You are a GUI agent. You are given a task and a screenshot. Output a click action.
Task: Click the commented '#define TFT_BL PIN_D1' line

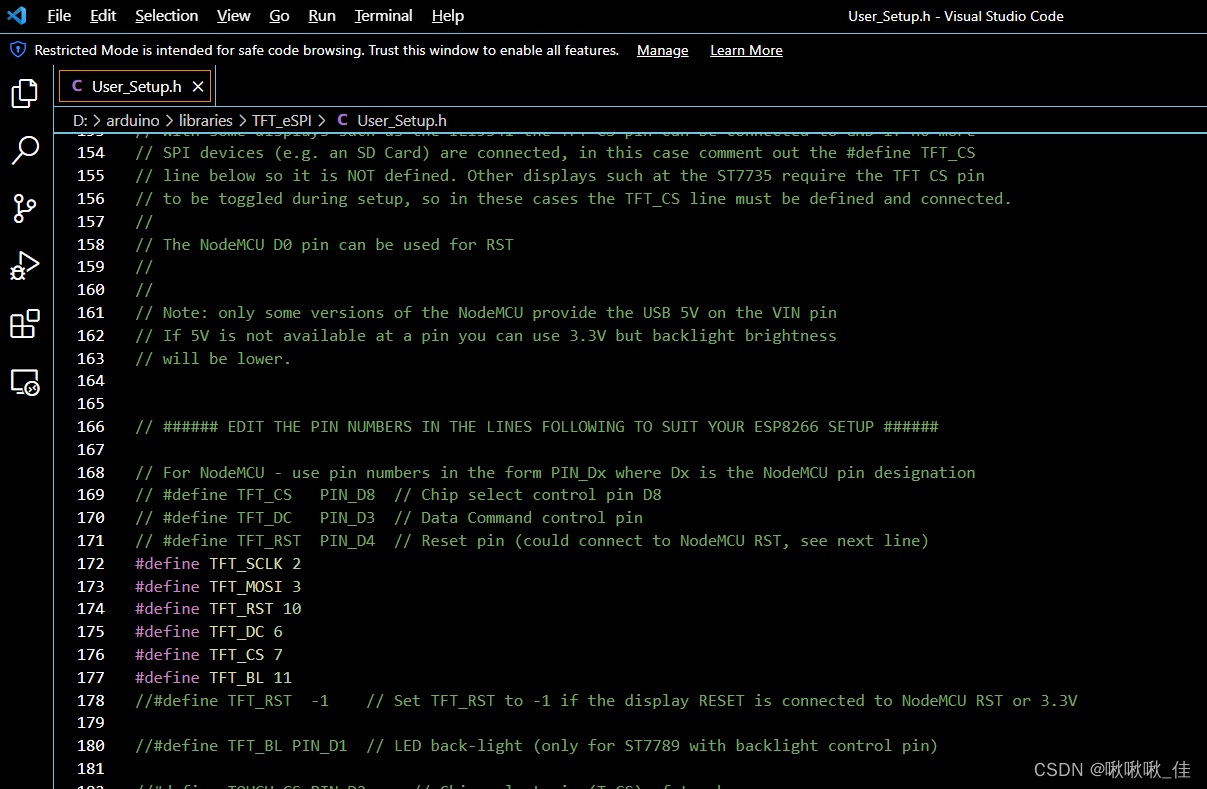[537, 745]
